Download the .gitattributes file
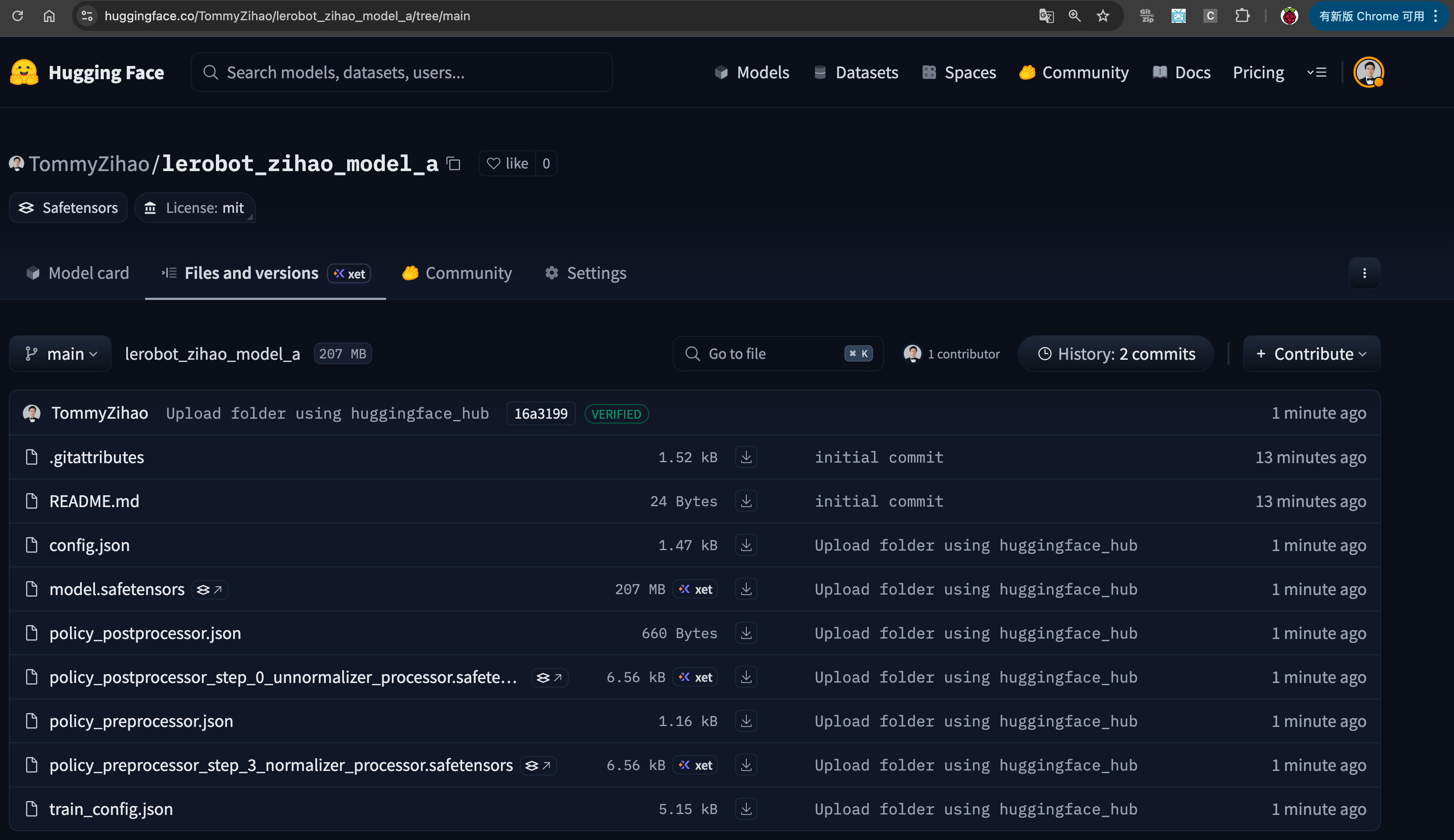Screen dimensions: 1454x840 point(746,457)
